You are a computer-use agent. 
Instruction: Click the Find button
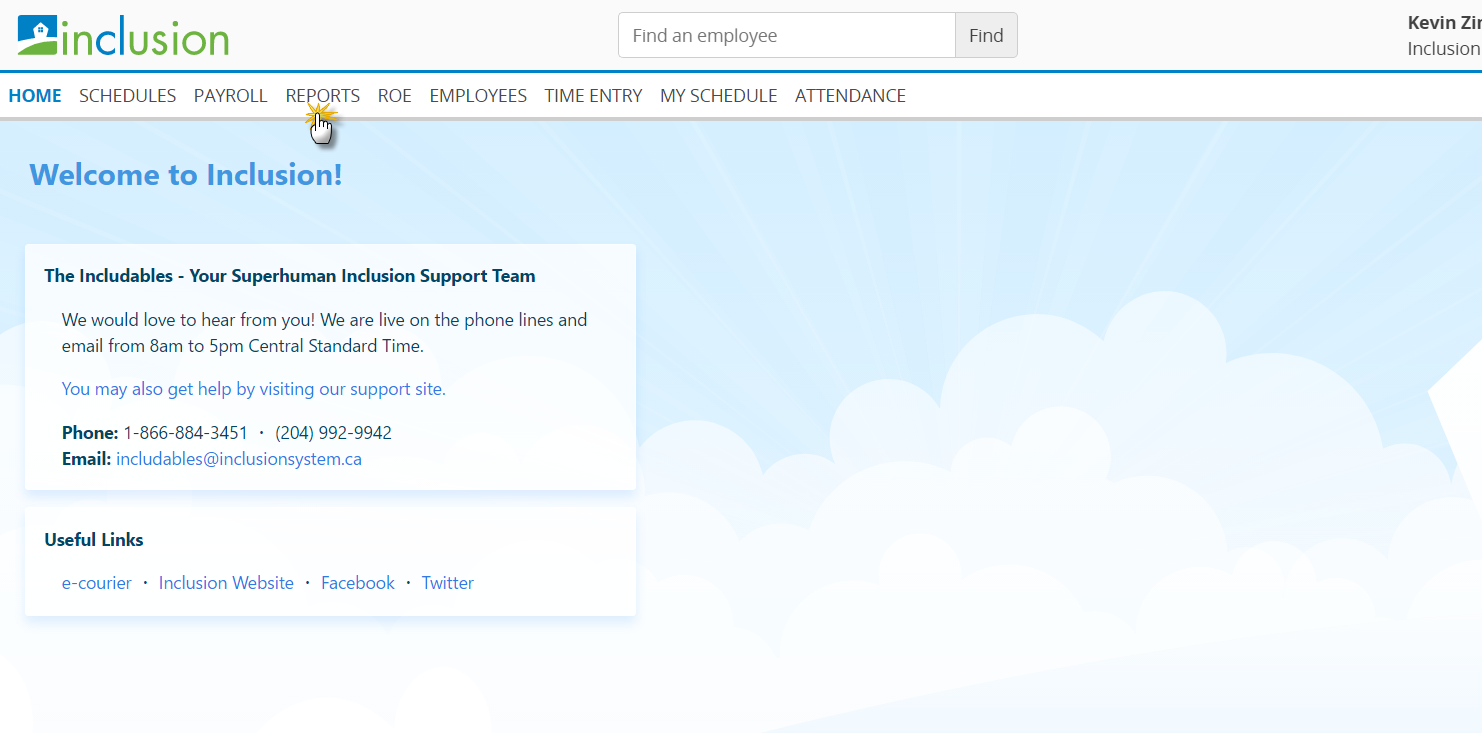pos(986,35)
